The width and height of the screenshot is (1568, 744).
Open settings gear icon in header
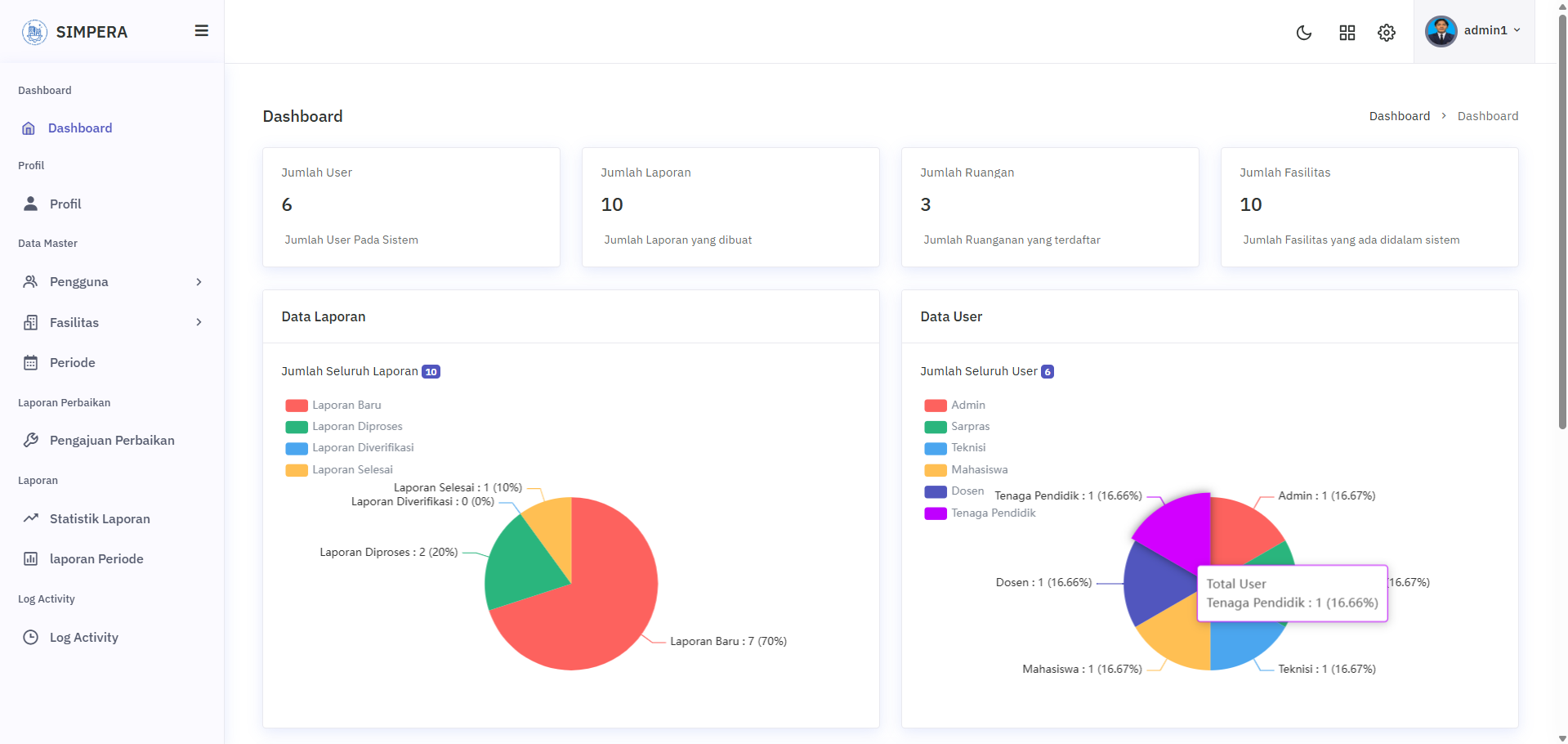coord(1387,33)
